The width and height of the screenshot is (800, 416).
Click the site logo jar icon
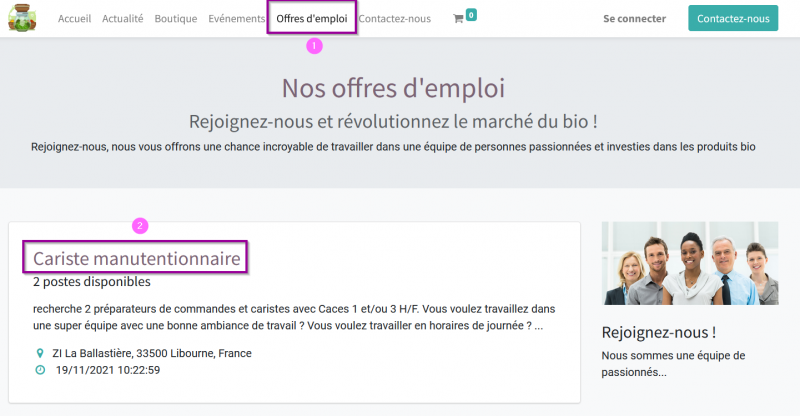pos(22,18)
